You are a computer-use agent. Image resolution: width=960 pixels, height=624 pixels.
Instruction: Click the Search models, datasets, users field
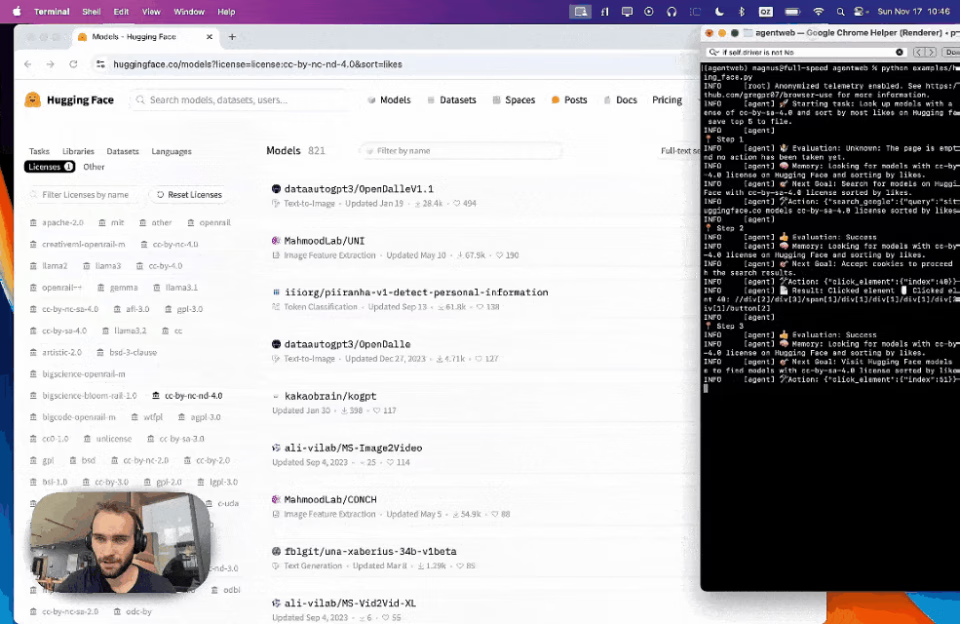tap(245, 100)
